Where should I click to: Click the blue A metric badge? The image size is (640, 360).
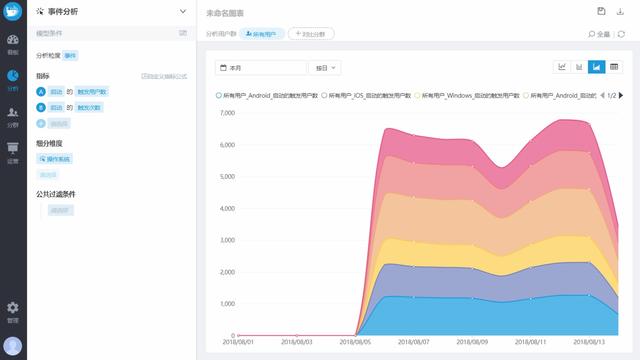[41, 92]
